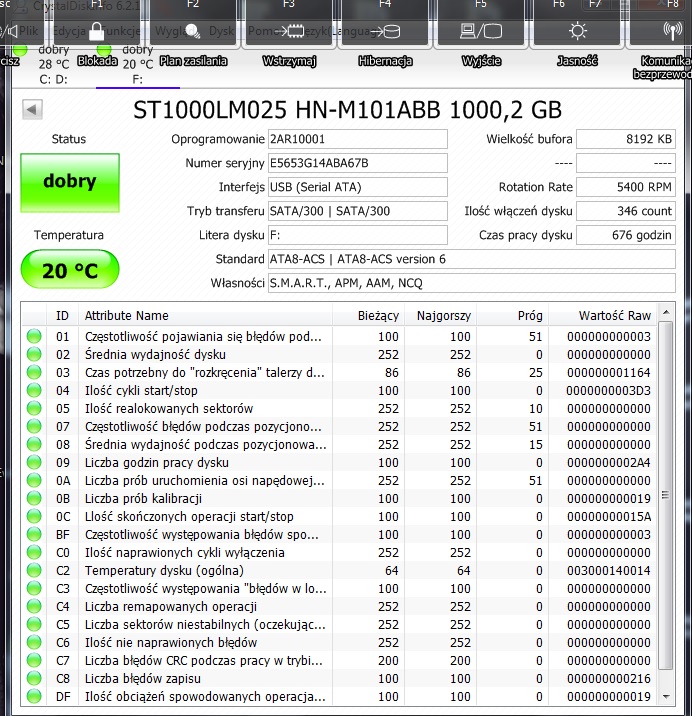The image size is (692, 716).
Task: Select raw value 0000000002A4
Action: (x=608, y=462)
